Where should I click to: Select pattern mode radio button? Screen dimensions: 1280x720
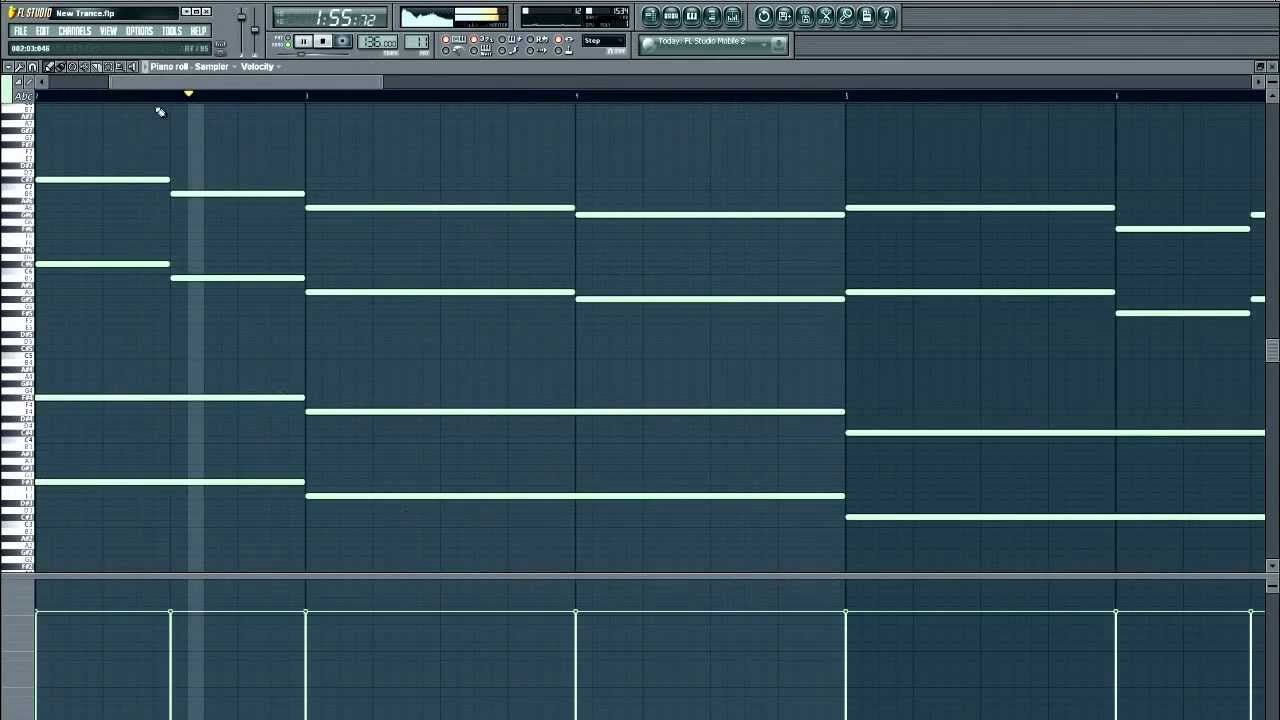[287, 38]
